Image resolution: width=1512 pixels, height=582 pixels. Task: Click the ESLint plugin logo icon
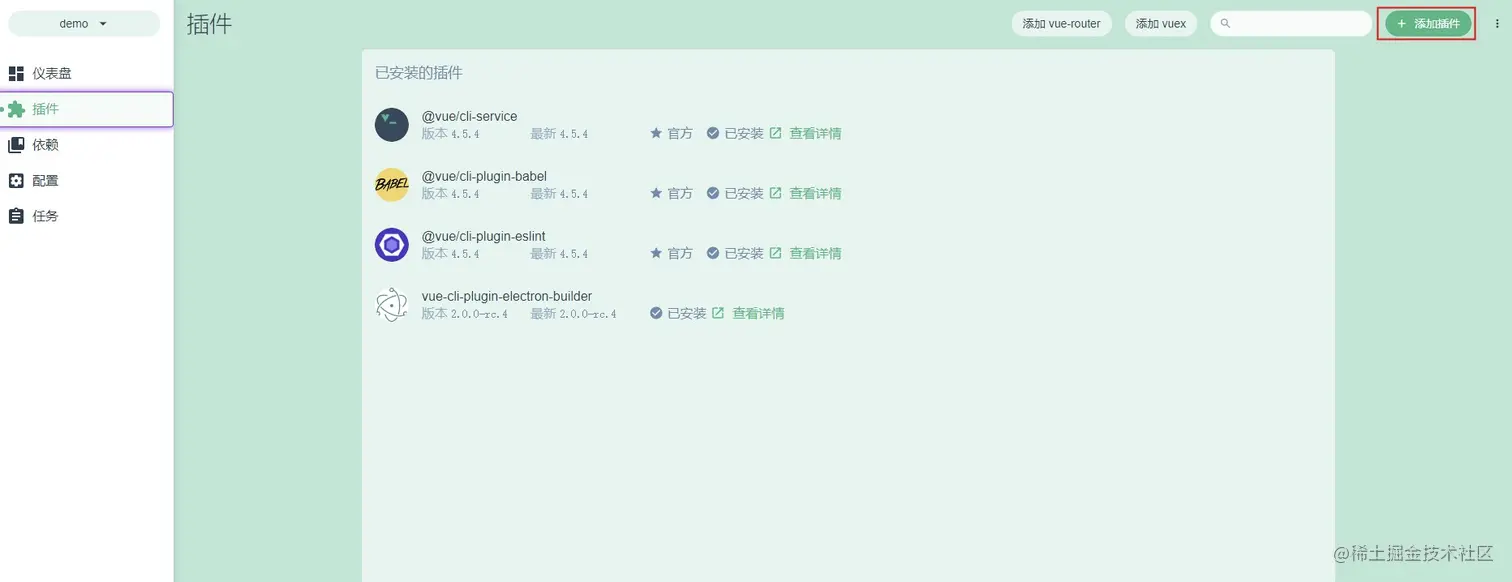tap(392, 245)
